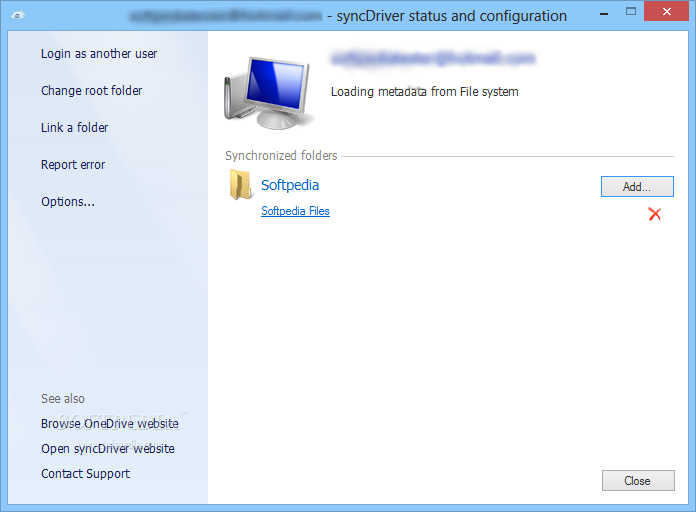The image size is (696, 512).
Task: Click the syncDriver title bar icon
Action: click(x=17, y=16)
